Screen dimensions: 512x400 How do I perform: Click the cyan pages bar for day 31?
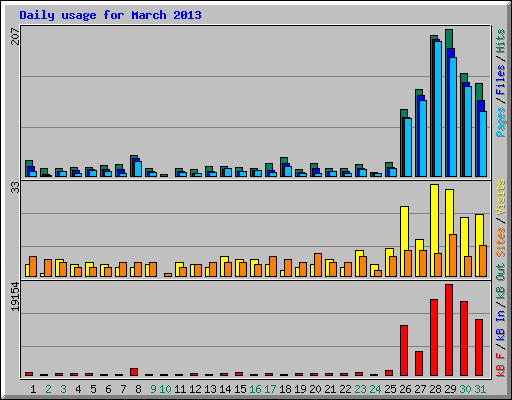pyautogui.click(x=483, y=144)
